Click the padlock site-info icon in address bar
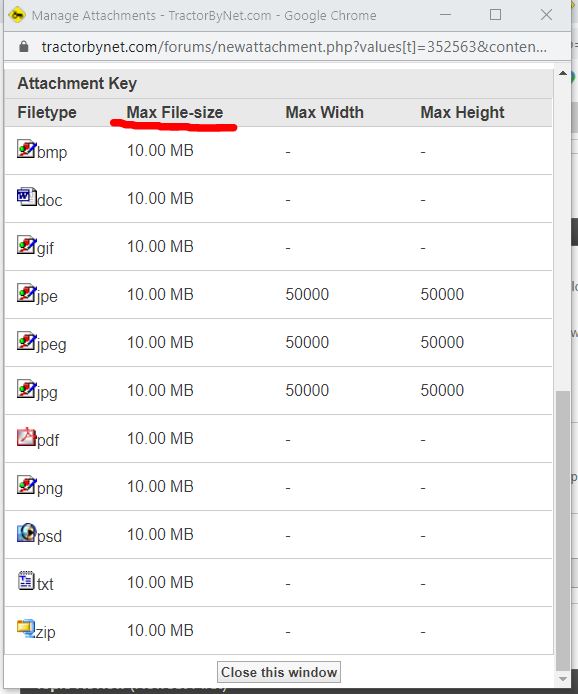 (24, 46)
